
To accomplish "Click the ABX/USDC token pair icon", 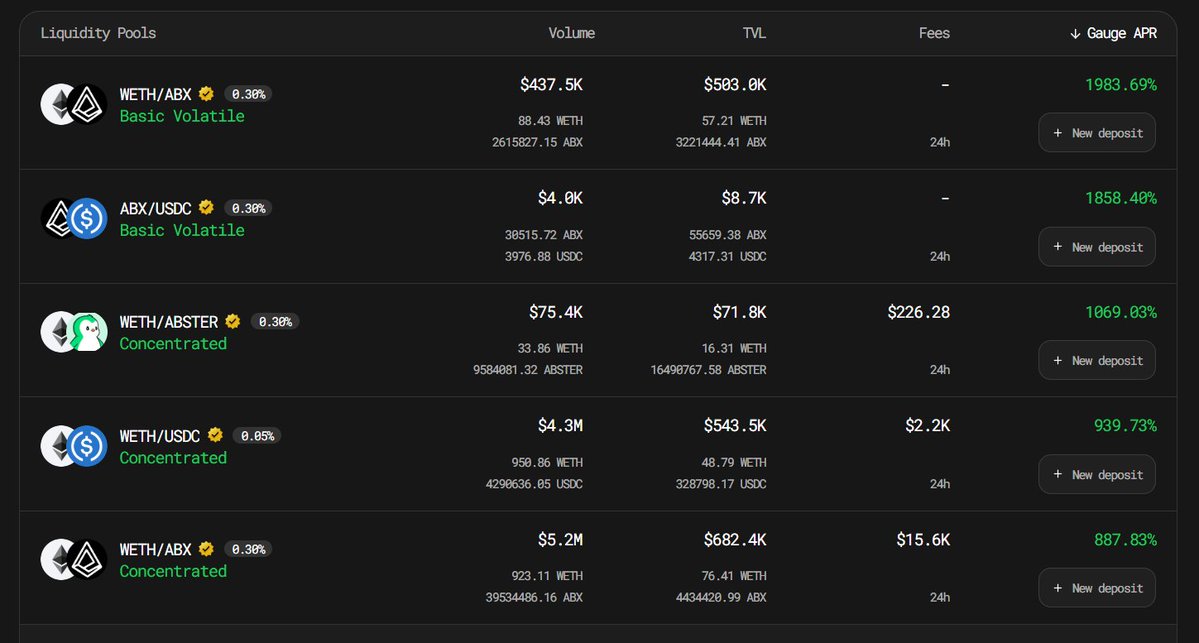I will click(73, 219).
